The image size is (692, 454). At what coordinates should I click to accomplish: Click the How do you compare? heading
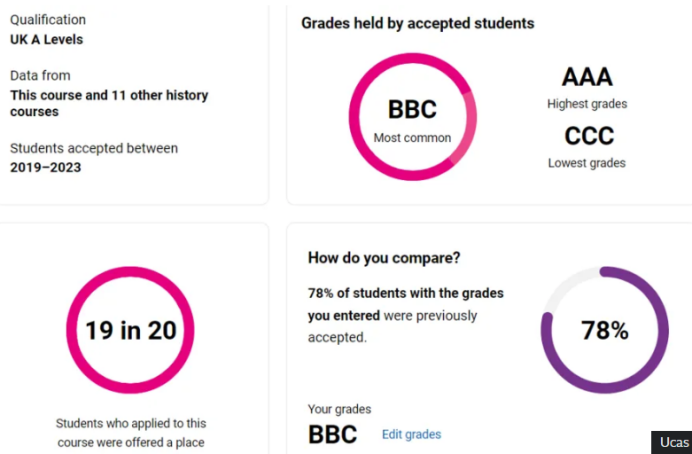384,258
